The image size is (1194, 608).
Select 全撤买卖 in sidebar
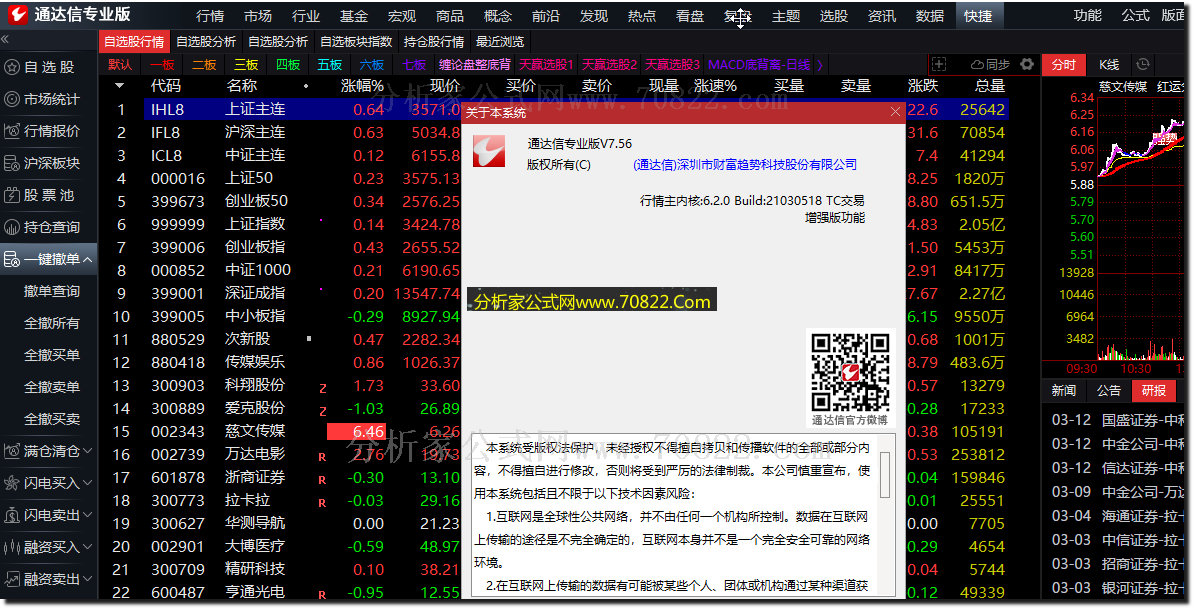pos(52,419)
